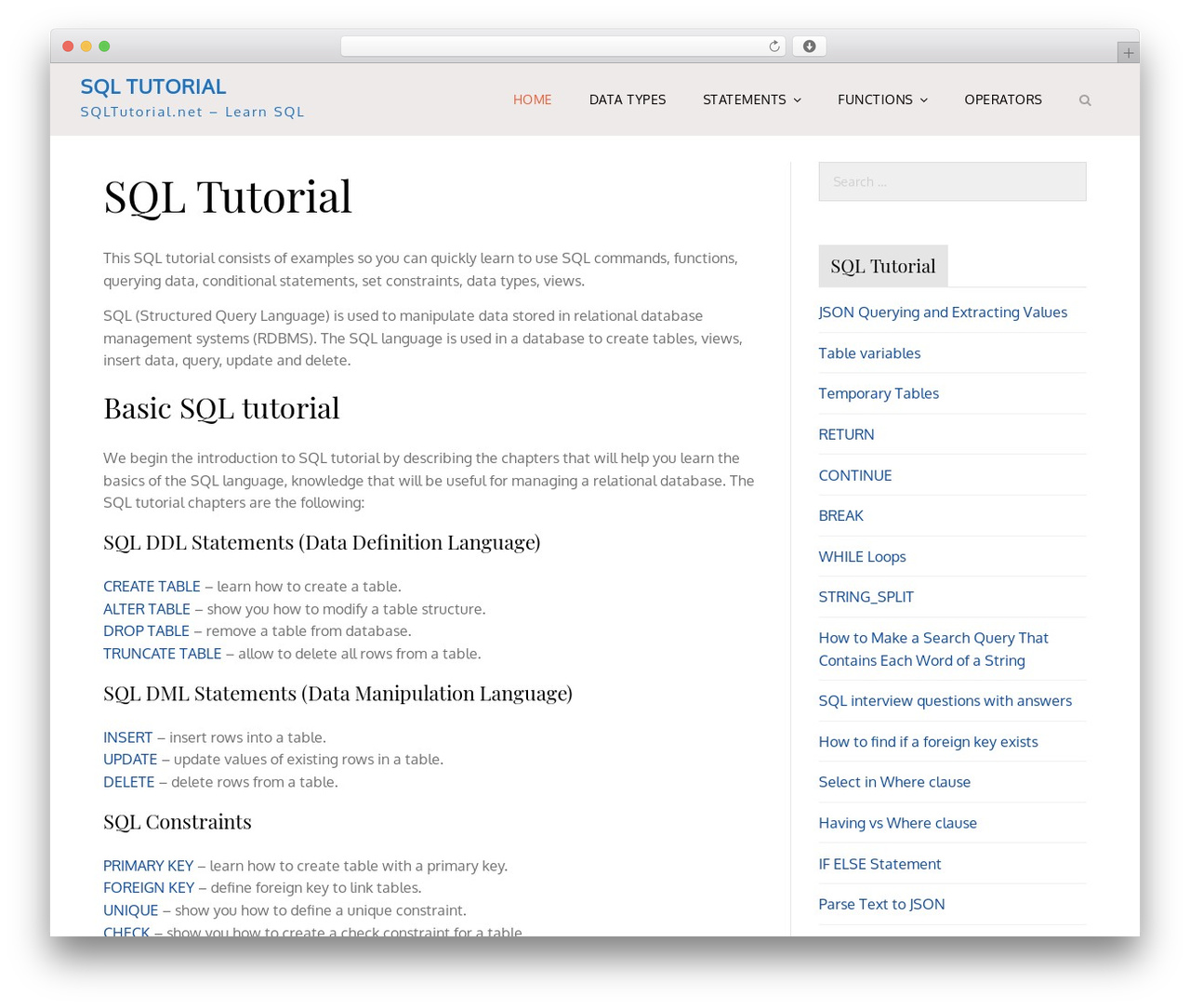Screen dimensions: 1190x1008
Task: Open the ALTER TABLE link
Action: pos(147,609)
